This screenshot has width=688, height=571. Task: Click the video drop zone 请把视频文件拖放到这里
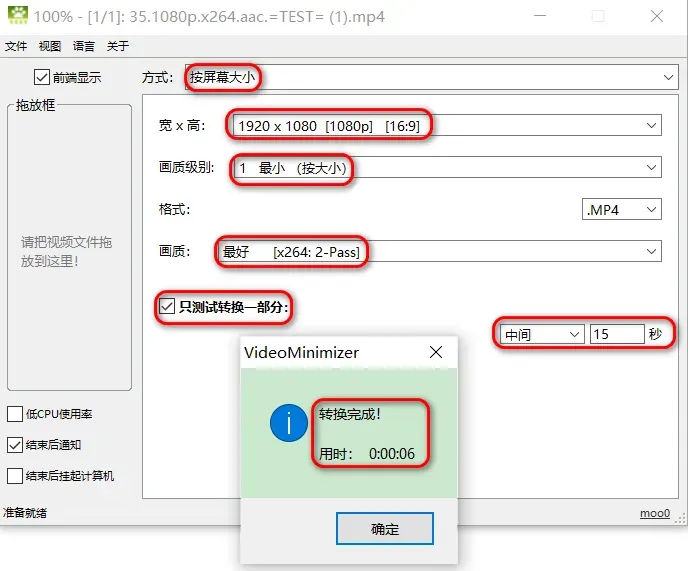tap(69, 247)
